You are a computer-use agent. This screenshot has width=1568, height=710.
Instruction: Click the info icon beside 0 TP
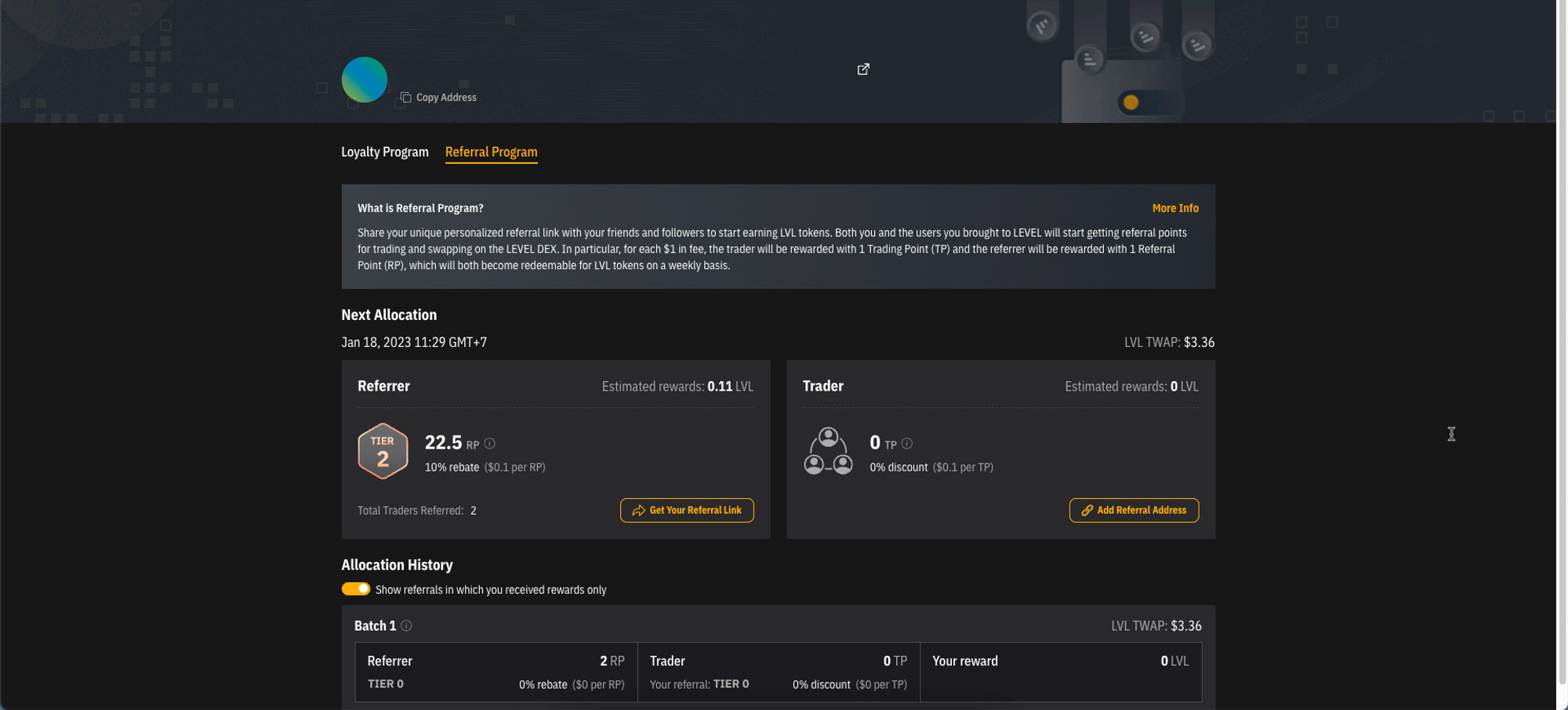(907, 443)
